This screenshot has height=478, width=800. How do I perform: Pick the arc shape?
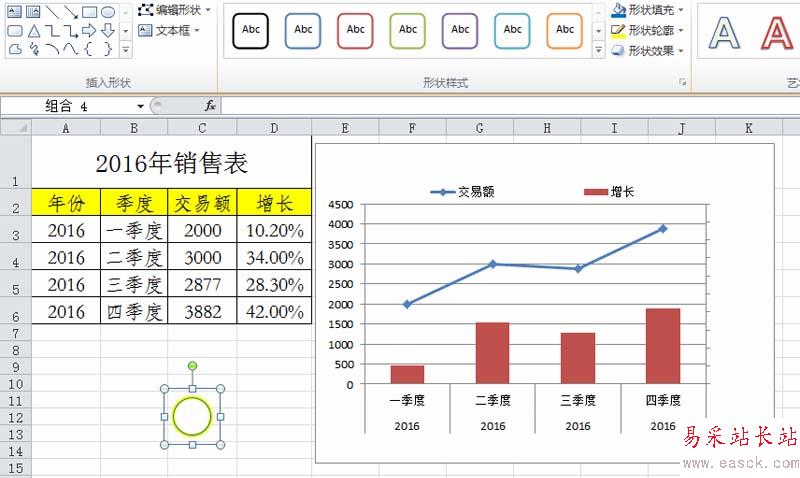pyautogui.click(x=52, y=49)
